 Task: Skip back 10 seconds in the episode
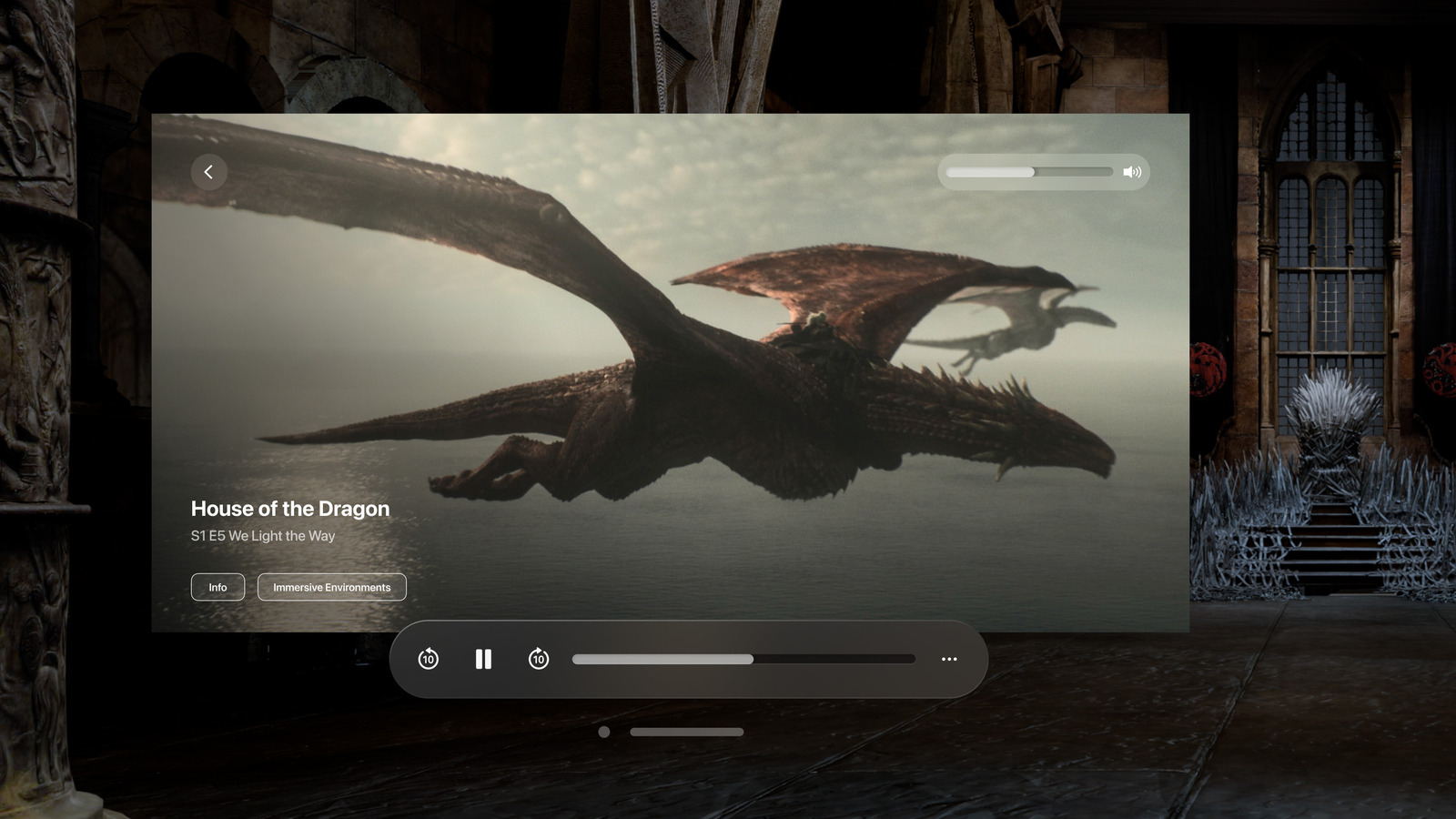[428, 659]
